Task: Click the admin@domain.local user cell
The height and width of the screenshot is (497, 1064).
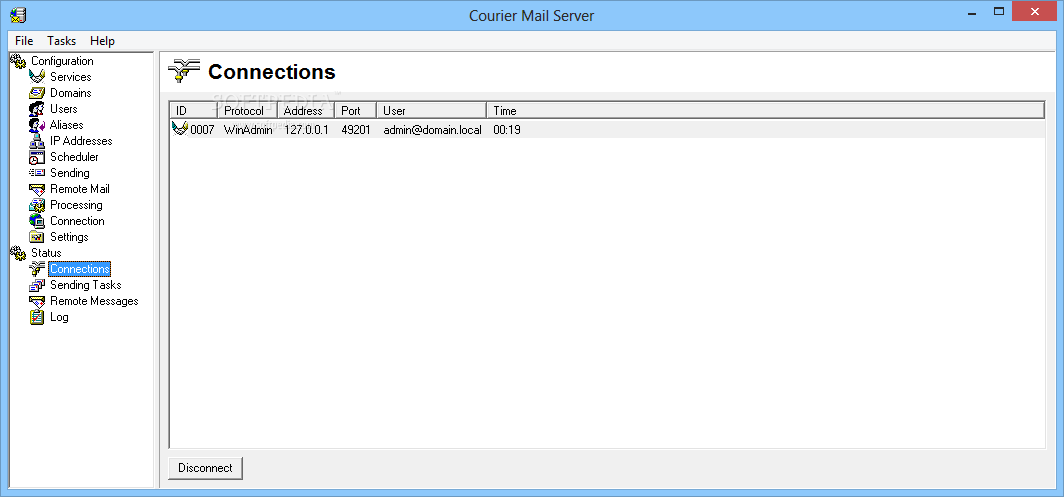Action: (x=432, y=130)
